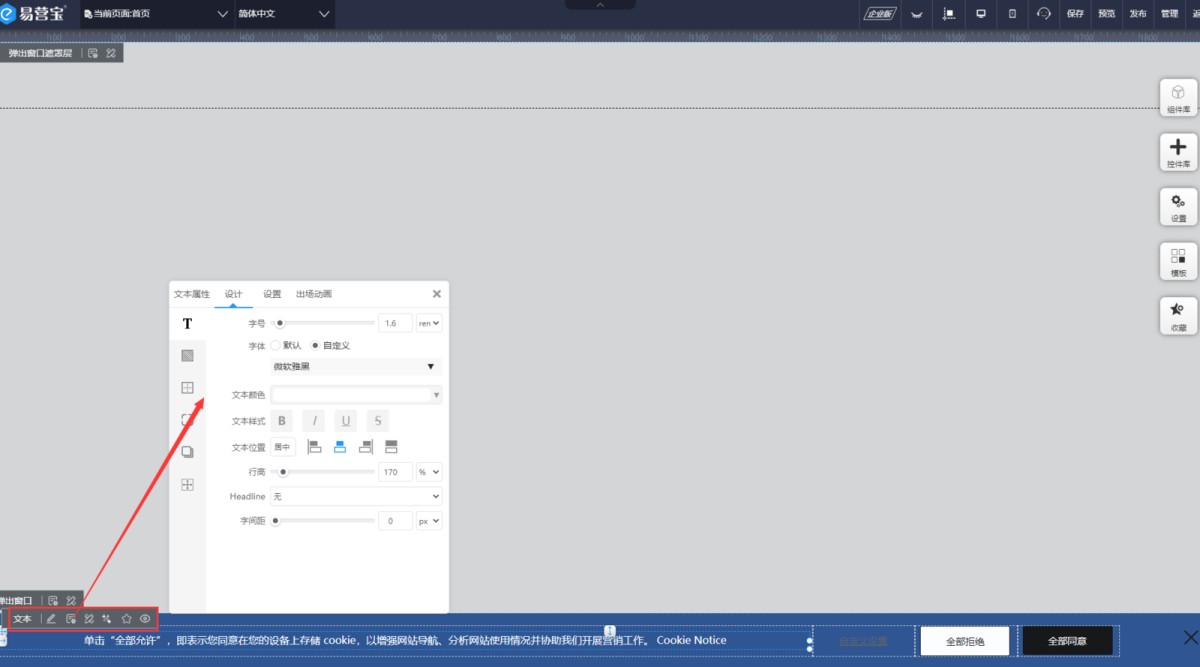
Task: Switch to the 文本属性 tab
Action: pyautogui.click(x=192, y=294)
